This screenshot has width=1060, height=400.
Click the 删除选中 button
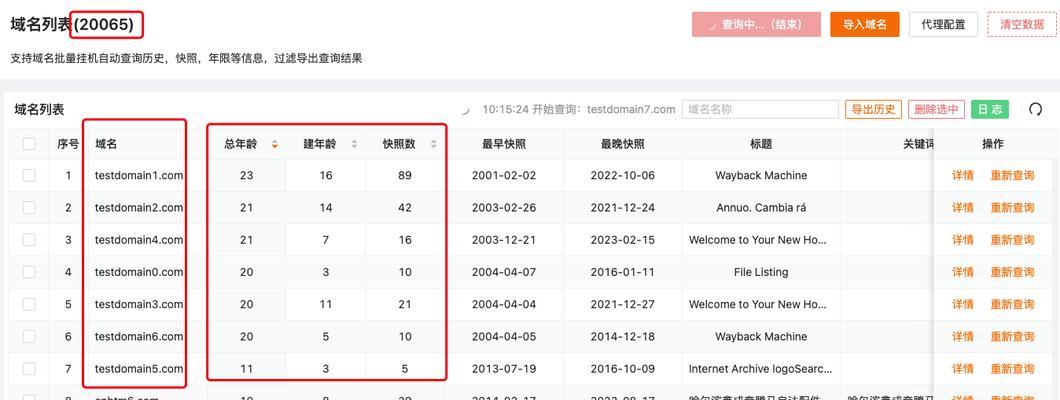936,109
